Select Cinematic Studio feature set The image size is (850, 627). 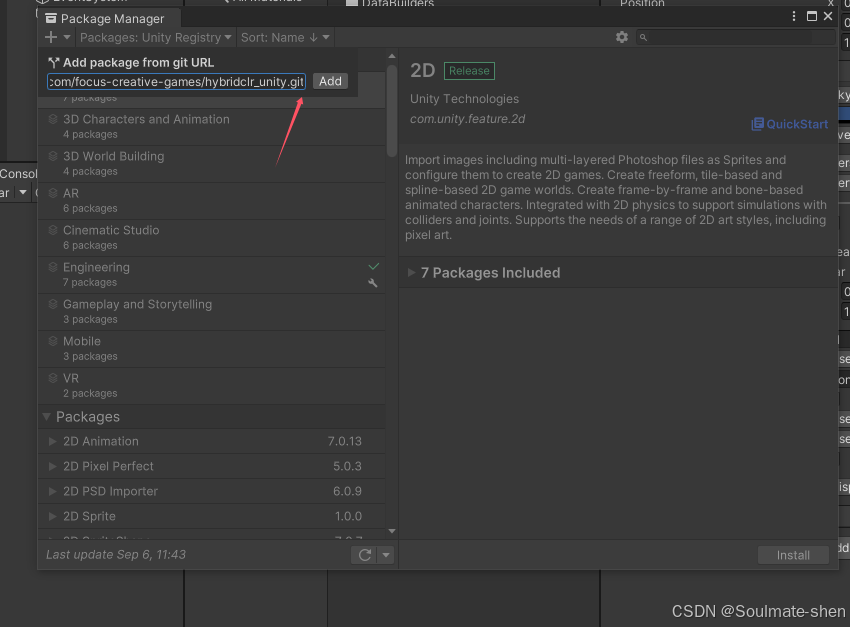(x=211, y=237)
